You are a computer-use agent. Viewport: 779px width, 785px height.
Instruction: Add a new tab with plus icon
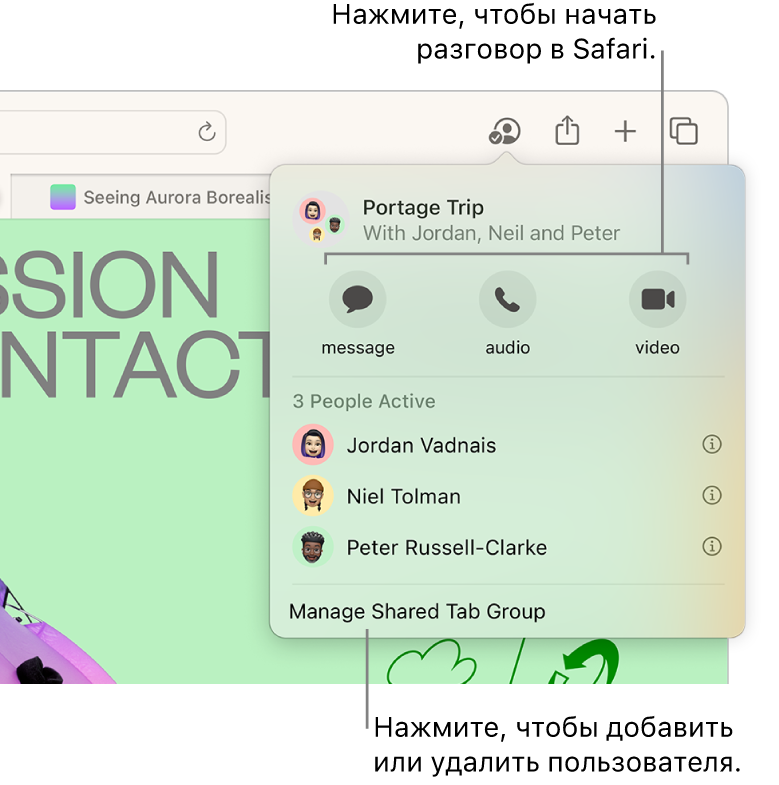625,132
